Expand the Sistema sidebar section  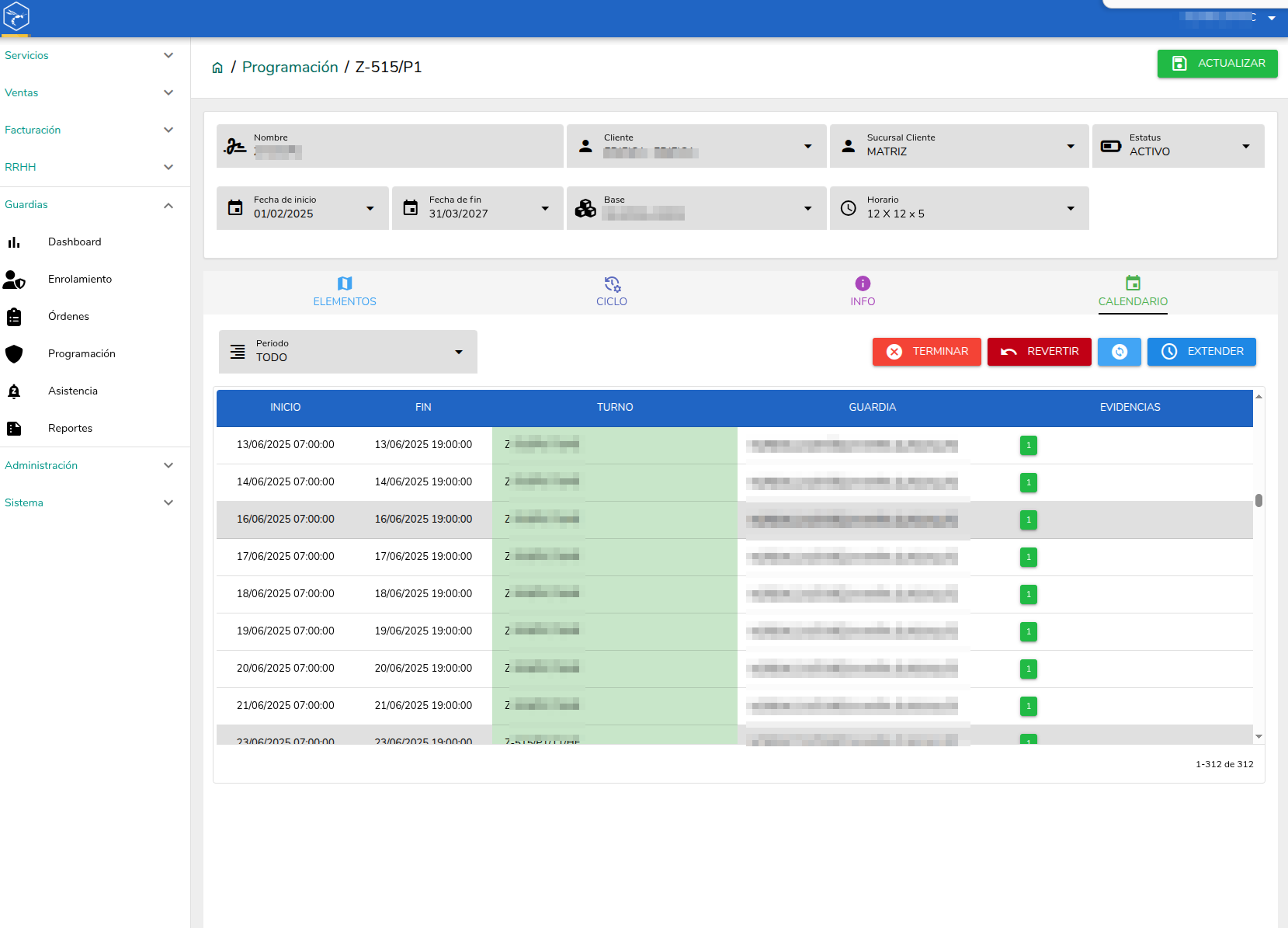coord(95,503)
